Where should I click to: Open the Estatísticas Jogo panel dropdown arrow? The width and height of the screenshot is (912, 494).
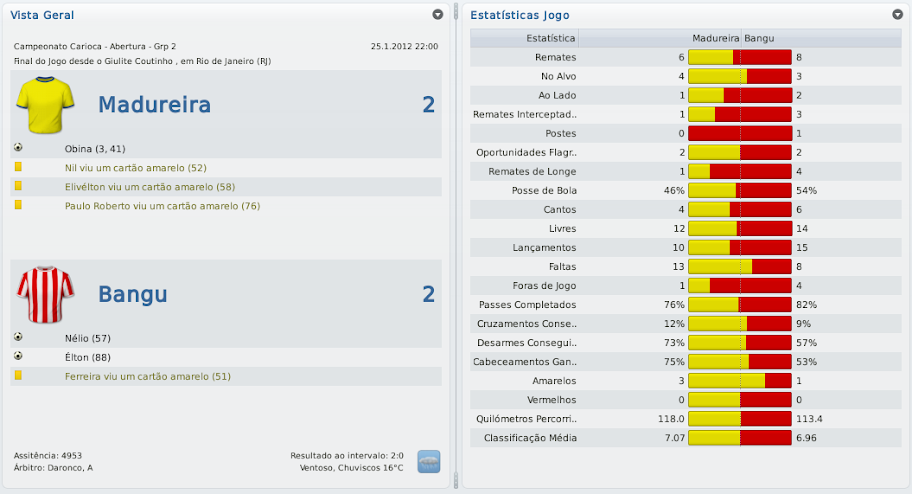[x=897, y=15]
